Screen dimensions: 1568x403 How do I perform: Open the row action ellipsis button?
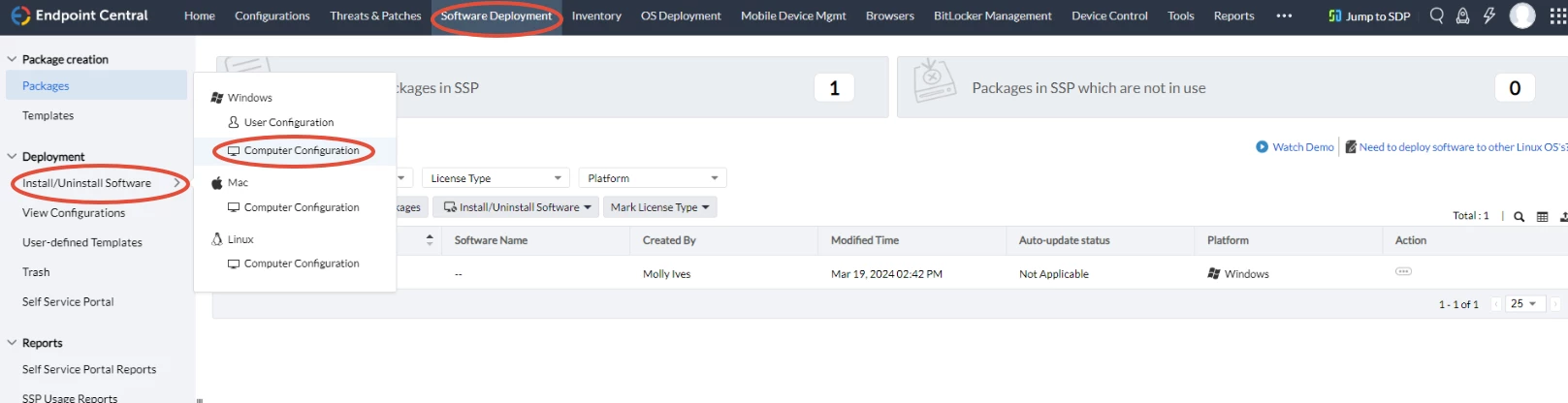(1403, 271)
